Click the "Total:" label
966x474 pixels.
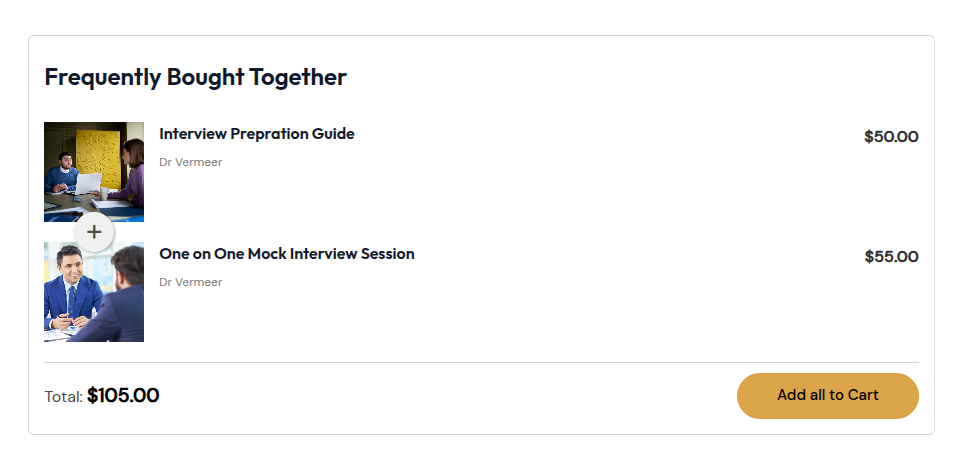tap(63, 397)
